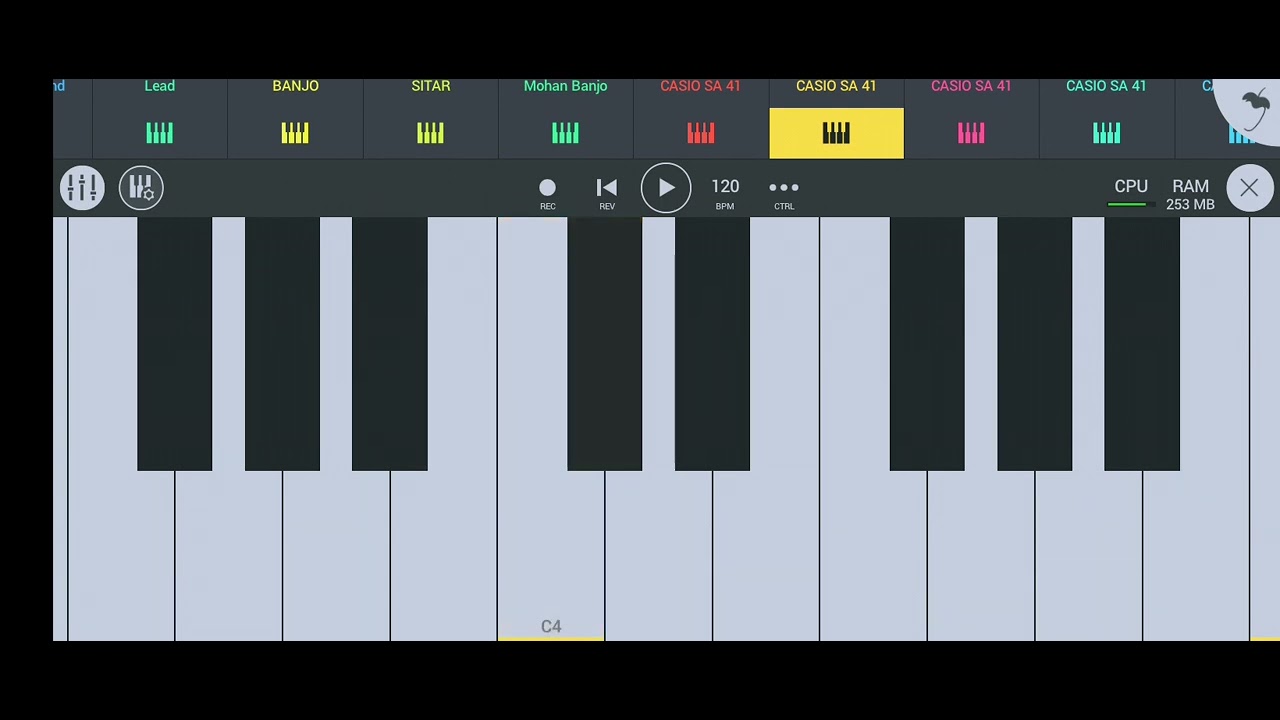Select the red CASIO SA 41 keyboard icon

(x=701, y=133)
